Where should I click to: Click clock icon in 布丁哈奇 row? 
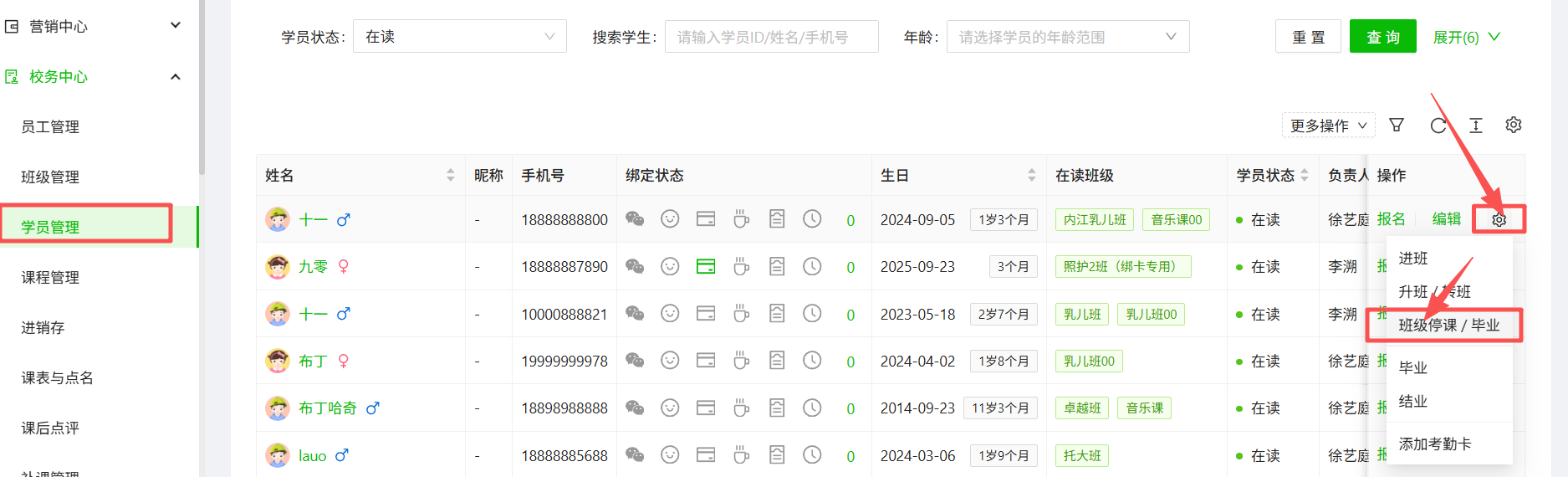click(812, 408)
